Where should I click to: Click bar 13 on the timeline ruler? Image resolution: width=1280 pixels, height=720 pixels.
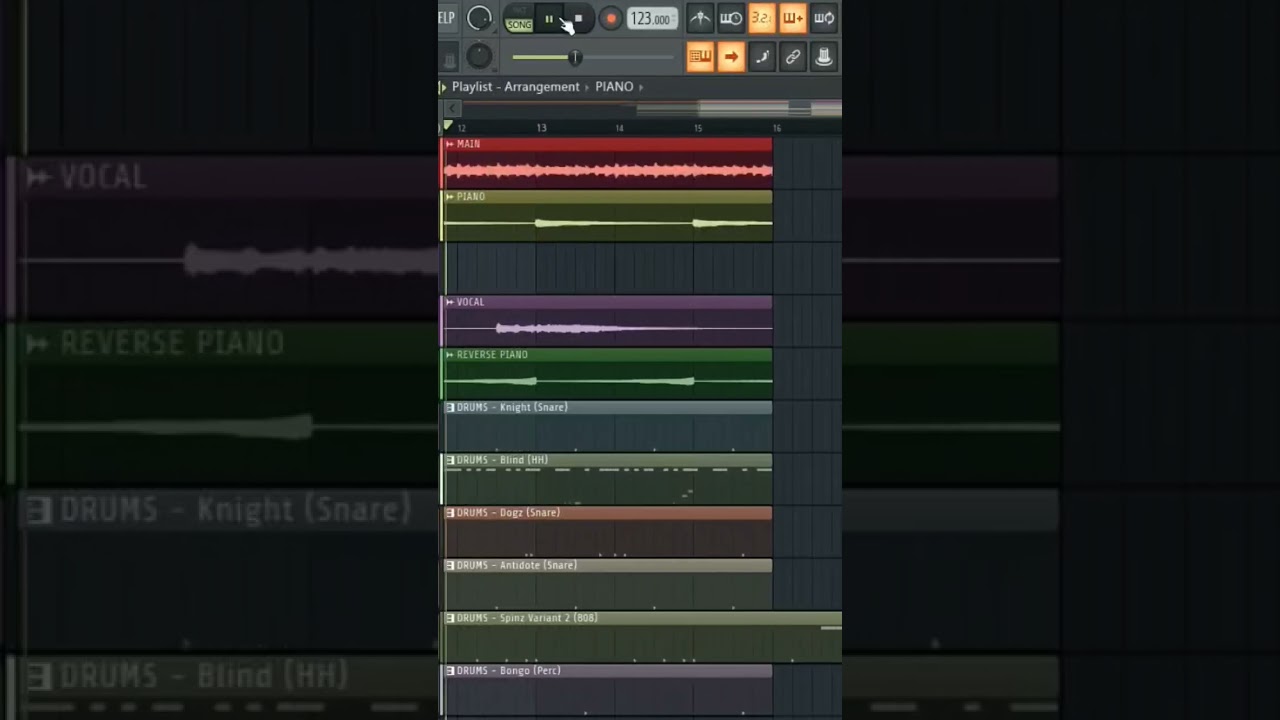[541, 128]
